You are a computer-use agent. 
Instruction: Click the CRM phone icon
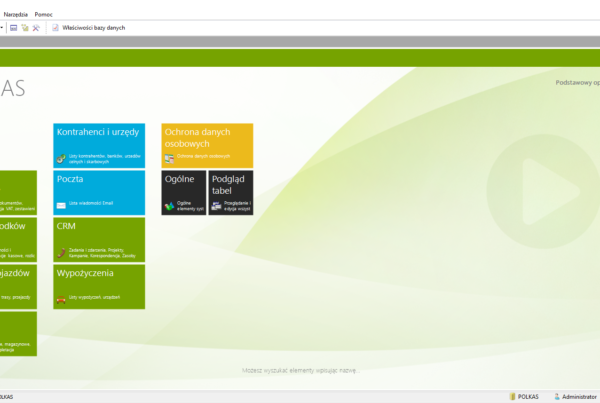pos(61,251)
